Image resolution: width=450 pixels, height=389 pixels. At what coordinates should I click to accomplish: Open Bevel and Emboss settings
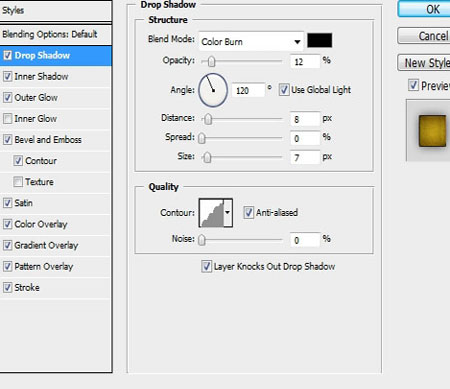(x=48, y=139)
